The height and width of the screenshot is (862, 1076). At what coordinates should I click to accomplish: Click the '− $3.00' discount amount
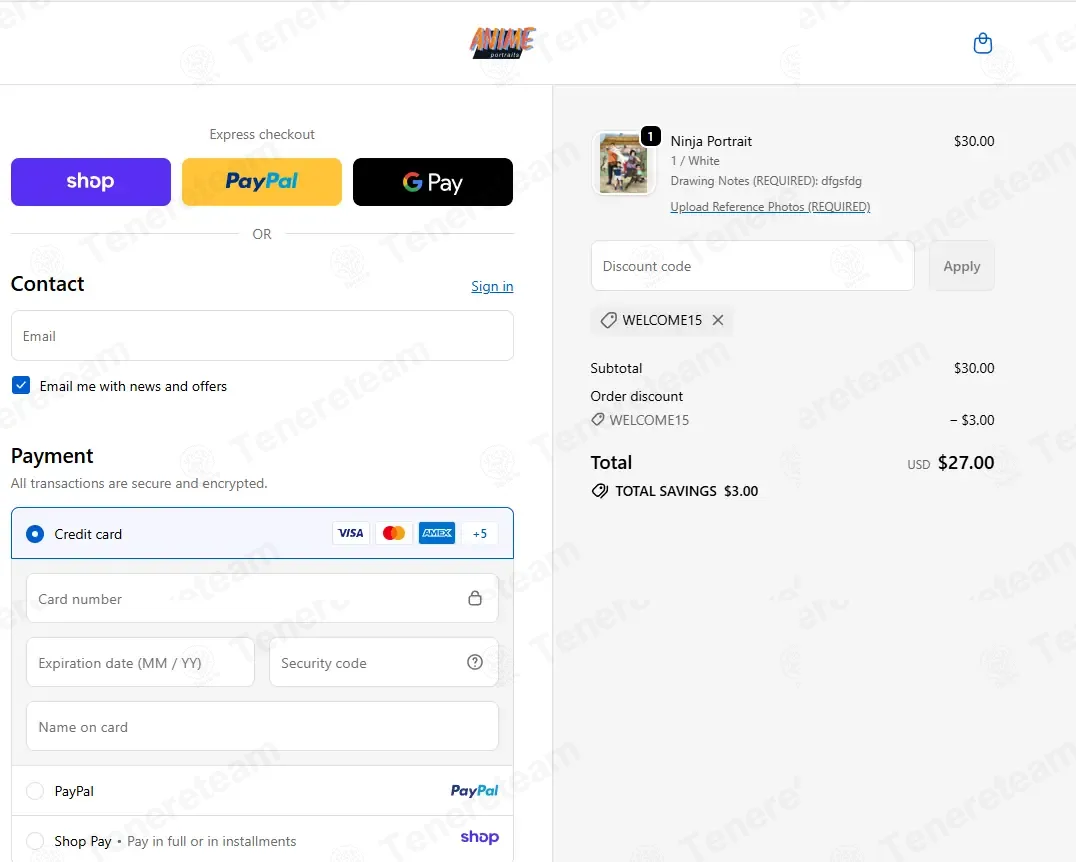[x=972, y=420]
